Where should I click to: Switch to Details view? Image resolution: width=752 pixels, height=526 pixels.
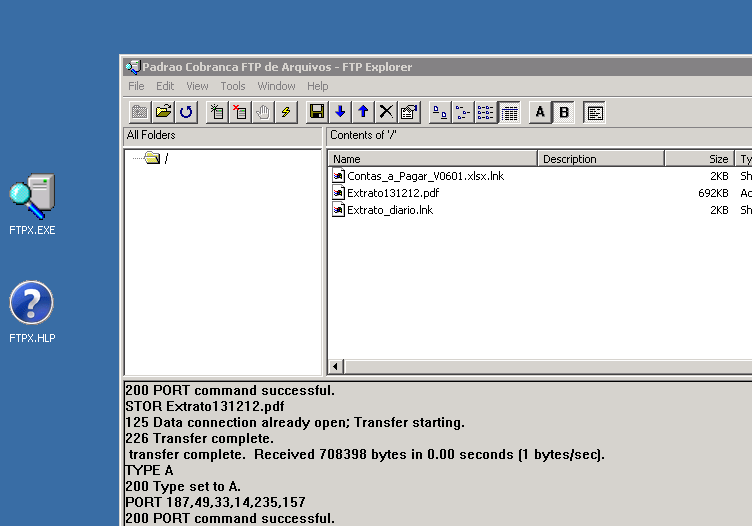coord(509,112)
